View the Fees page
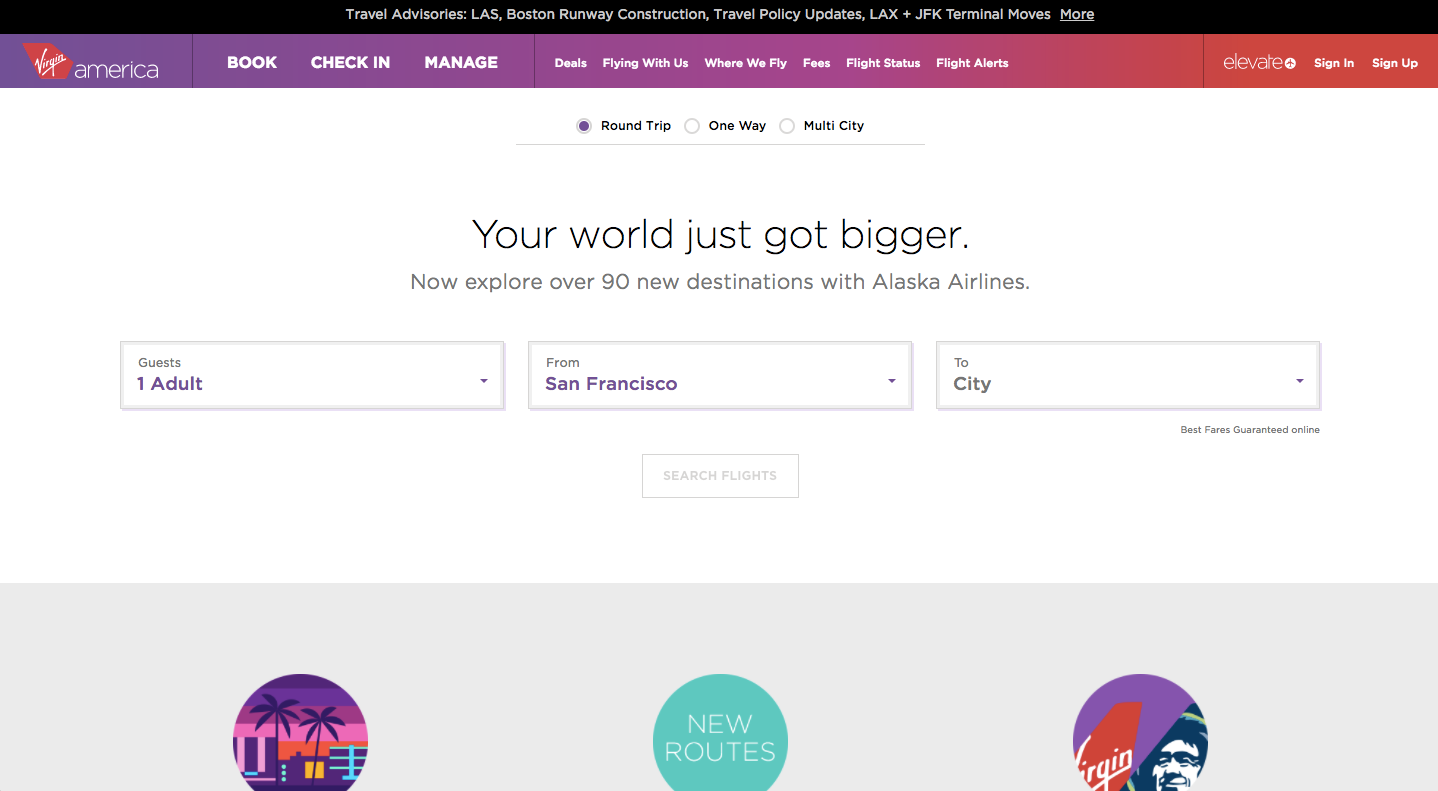 pos(817,63)
